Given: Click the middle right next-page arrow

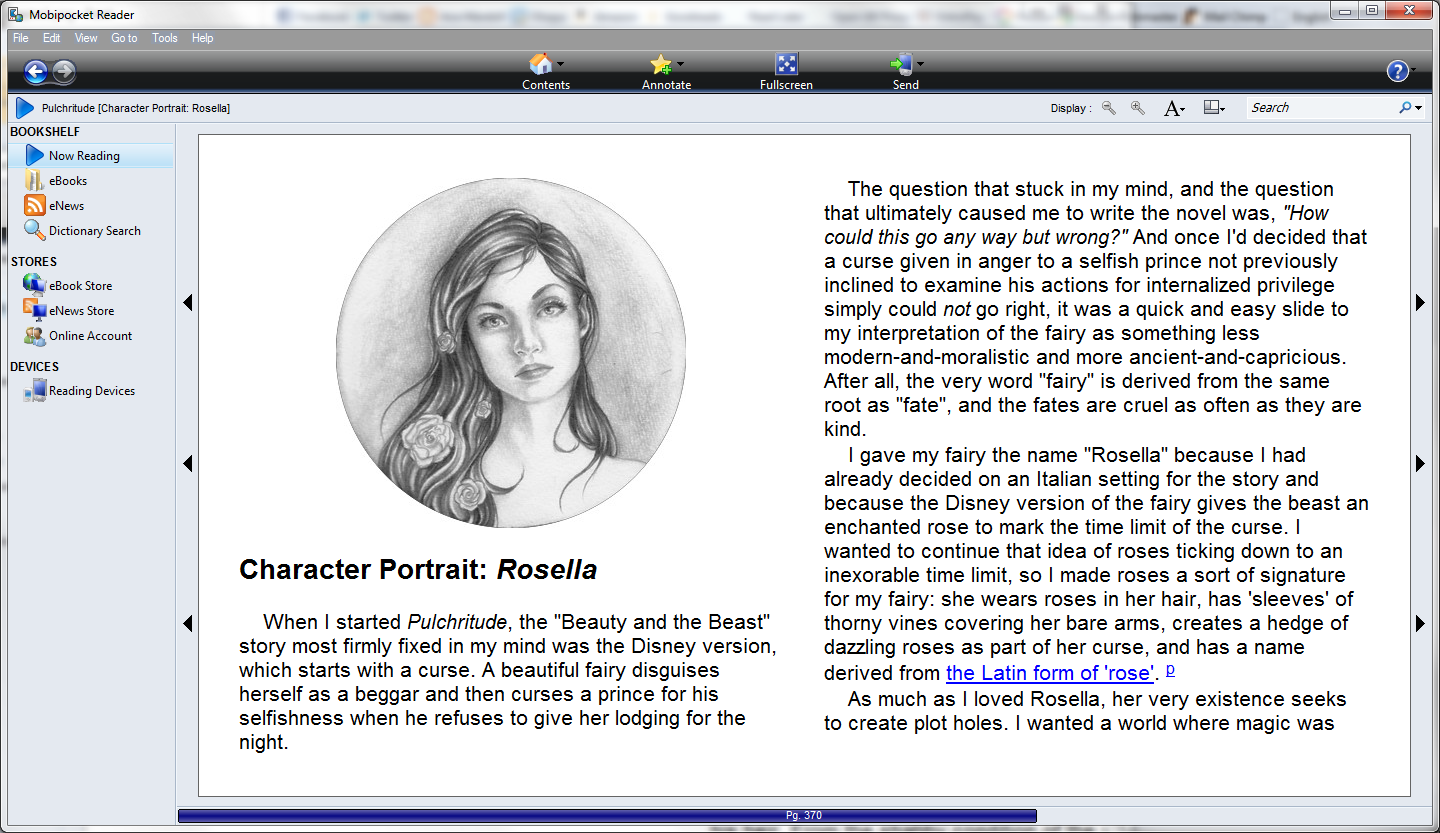Looking at the screenshot, I should click(x=1420, y=463).
